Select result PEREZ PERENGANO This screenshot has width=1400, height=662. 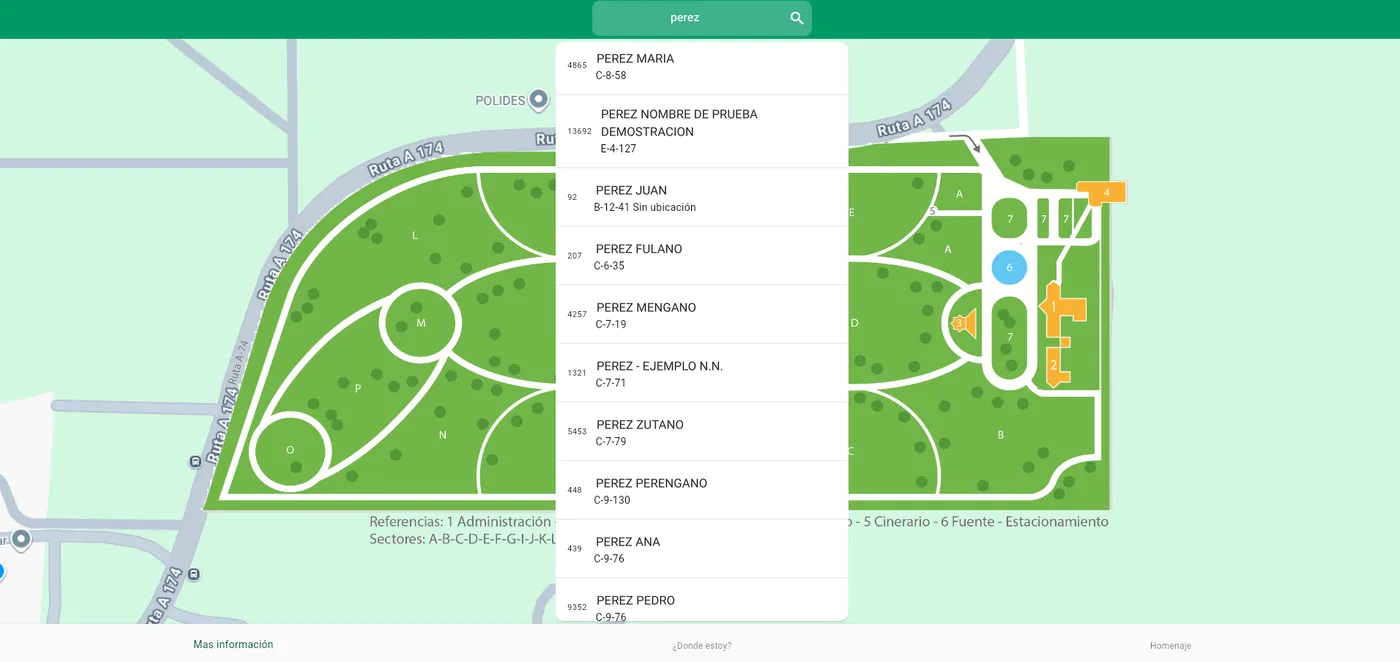pyautogui.click(x=702, y=491)
